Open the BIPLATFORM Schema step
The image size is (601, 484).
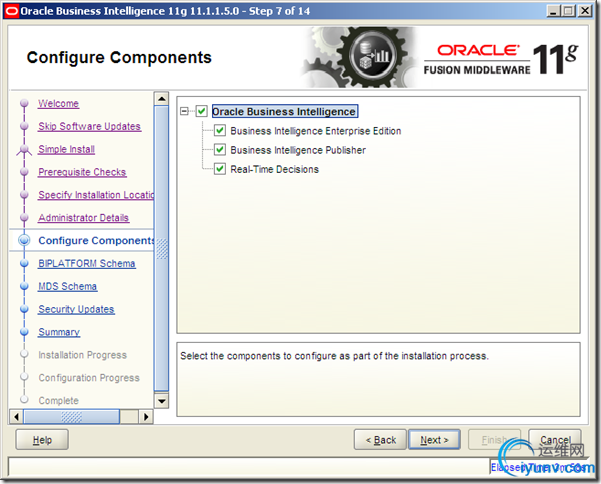(87, 264)
